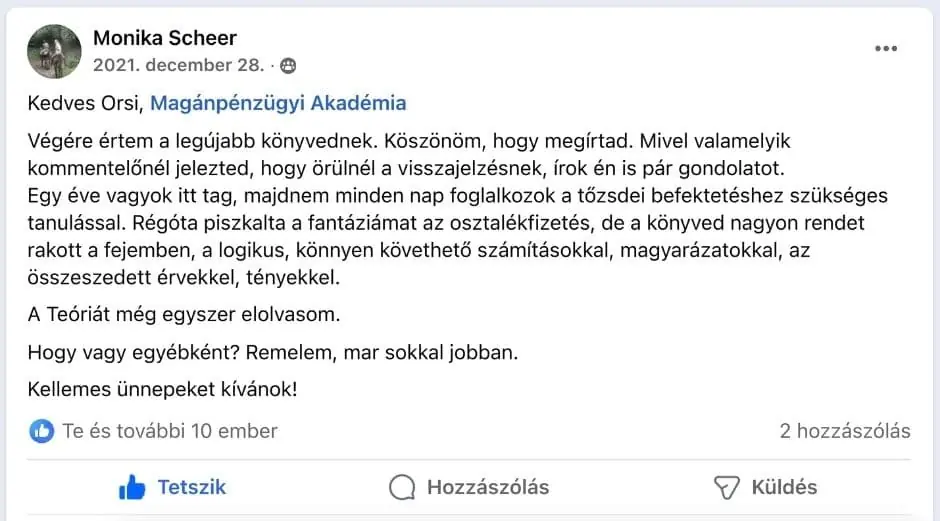Click the audience privacy icon beside date
Viewport: 940px width, 521px height.
click(288, 67)
